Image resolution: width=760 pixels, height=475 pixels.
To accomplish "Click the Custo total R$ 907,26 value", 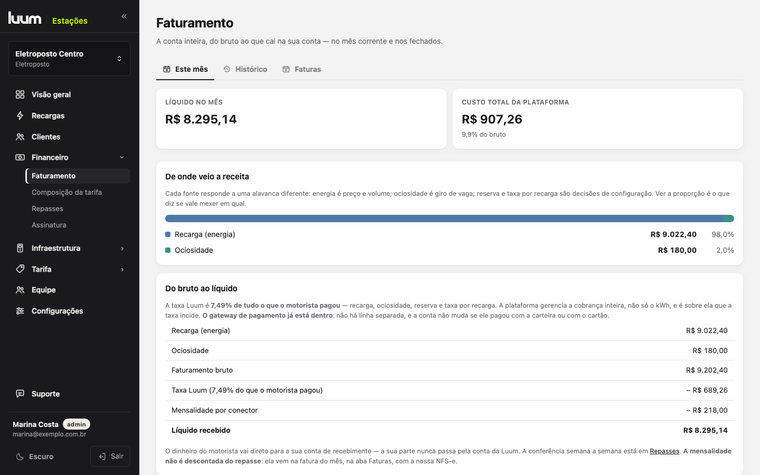I will click(x=492, y=119).
